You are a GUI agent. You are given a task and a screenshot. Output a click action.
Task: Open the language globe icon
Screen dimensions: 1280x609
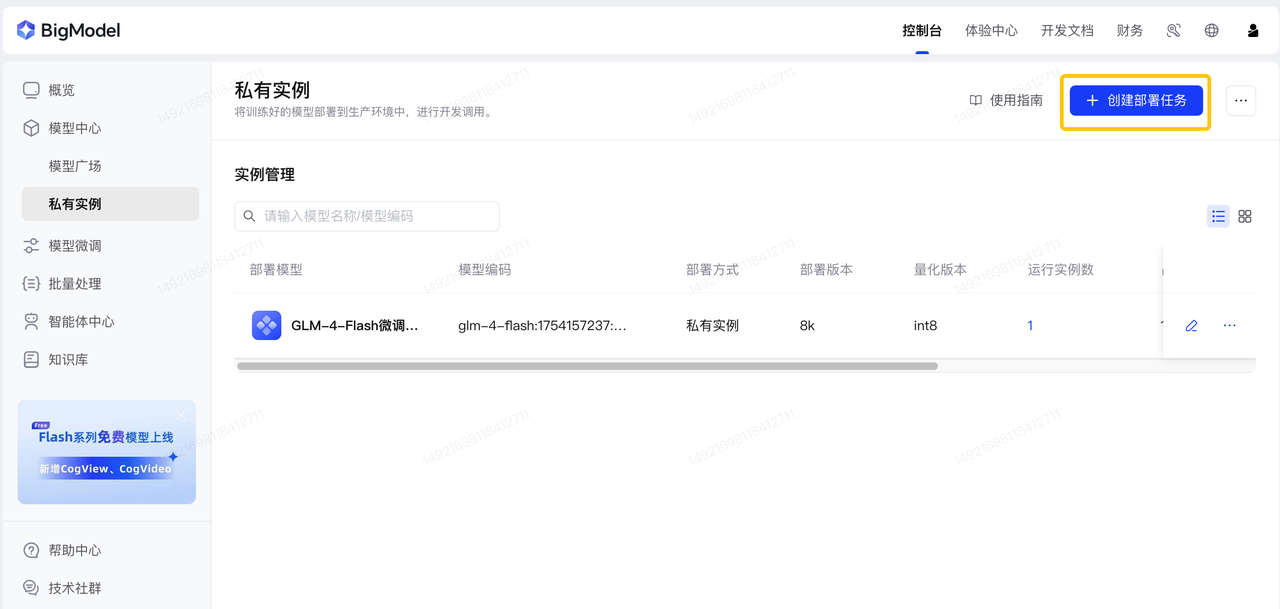(x=1212, y=30)
